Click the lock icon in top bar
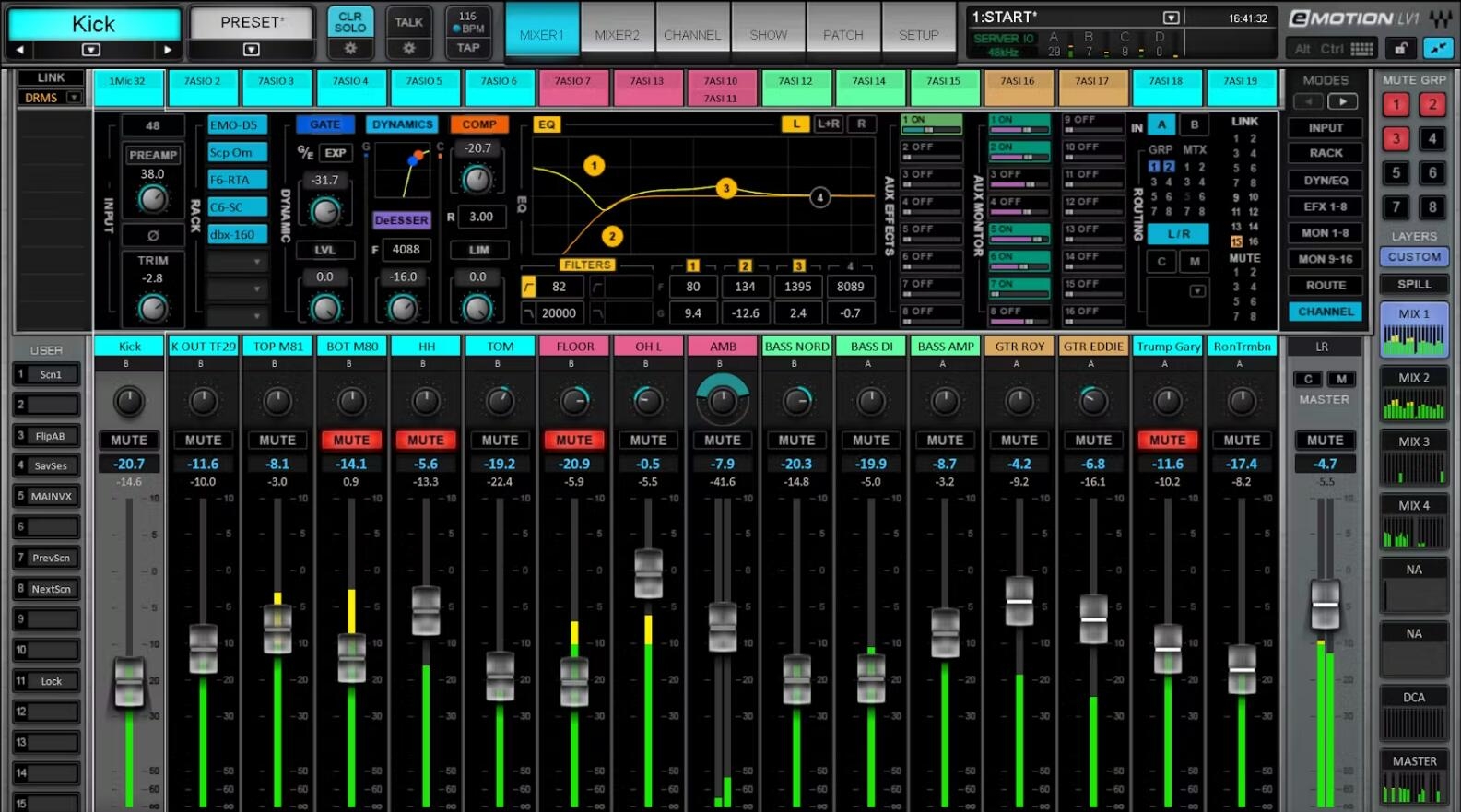Screen dimensions: 1461x812 [1400, 48]
